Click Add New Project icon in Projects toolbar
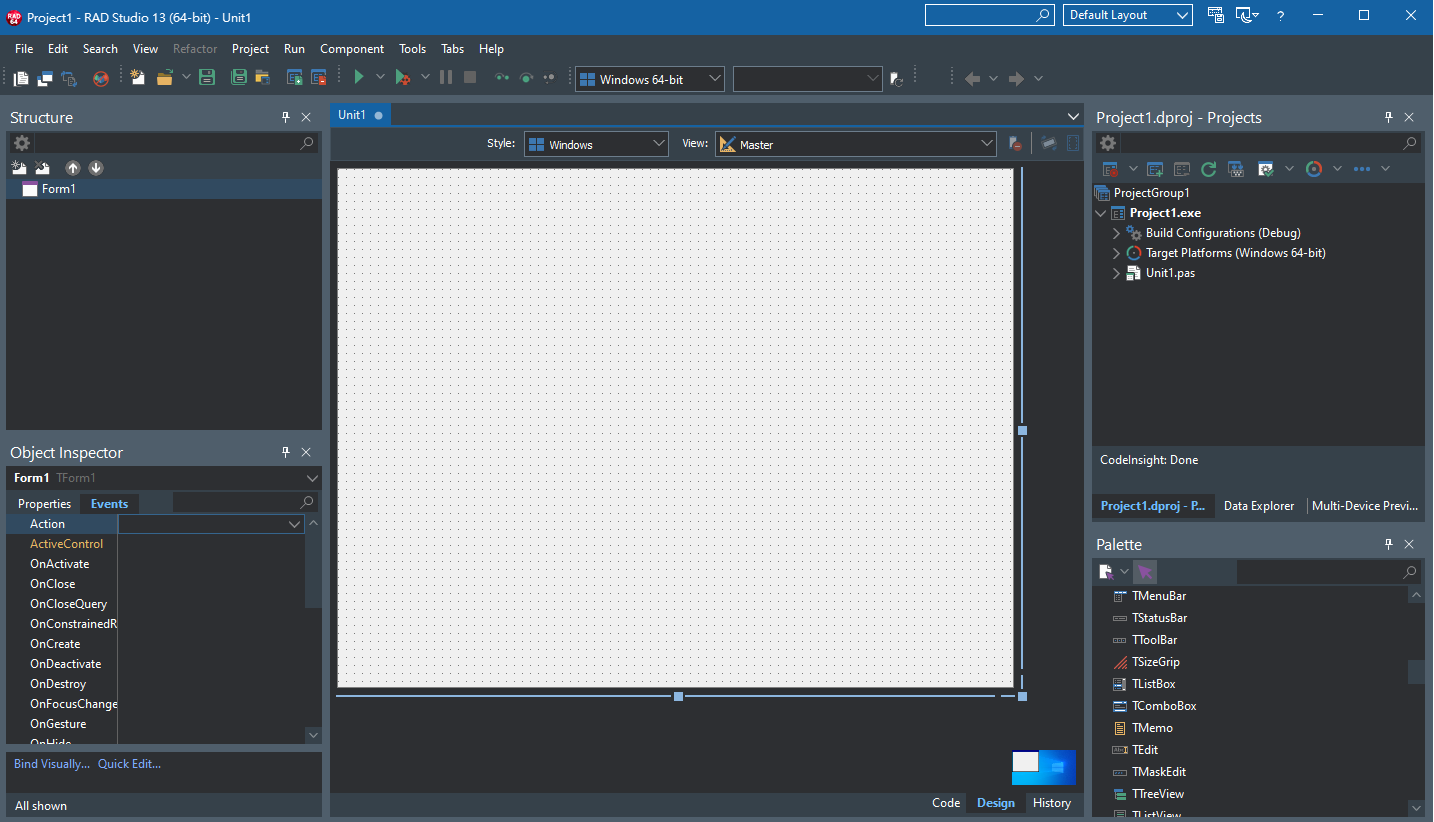 coord(1155,169)
